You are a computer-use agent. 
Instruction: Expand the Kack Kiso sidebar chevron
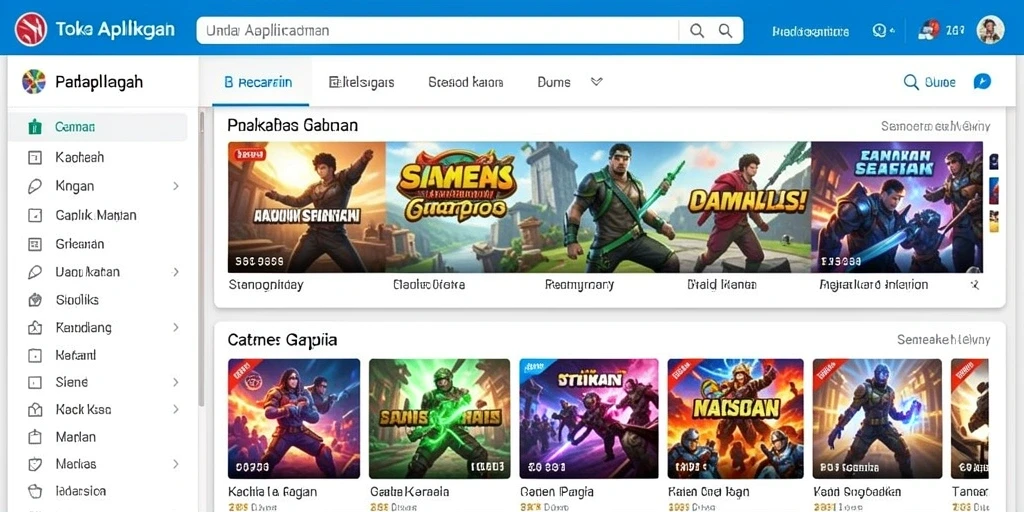[176, 409]
